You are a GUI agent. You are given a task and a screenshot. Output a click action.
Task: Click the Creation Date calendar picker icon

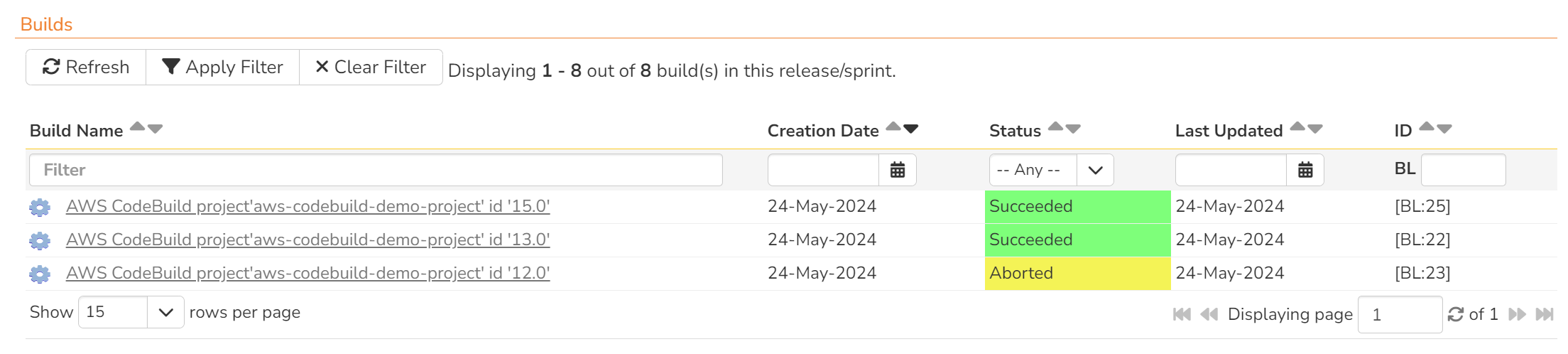coord(898,170)
